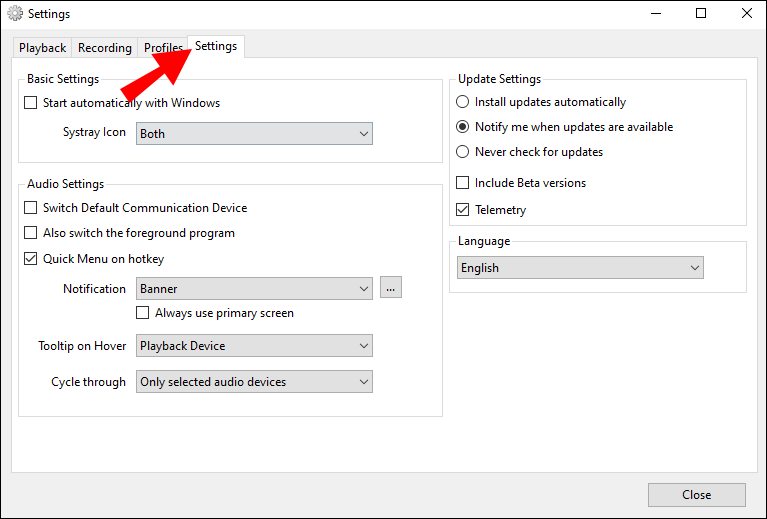Image resolution: width=767 pixels, height=519 pixels.
Task: Select Install updates automatically
Action: (x=462, y=102)
